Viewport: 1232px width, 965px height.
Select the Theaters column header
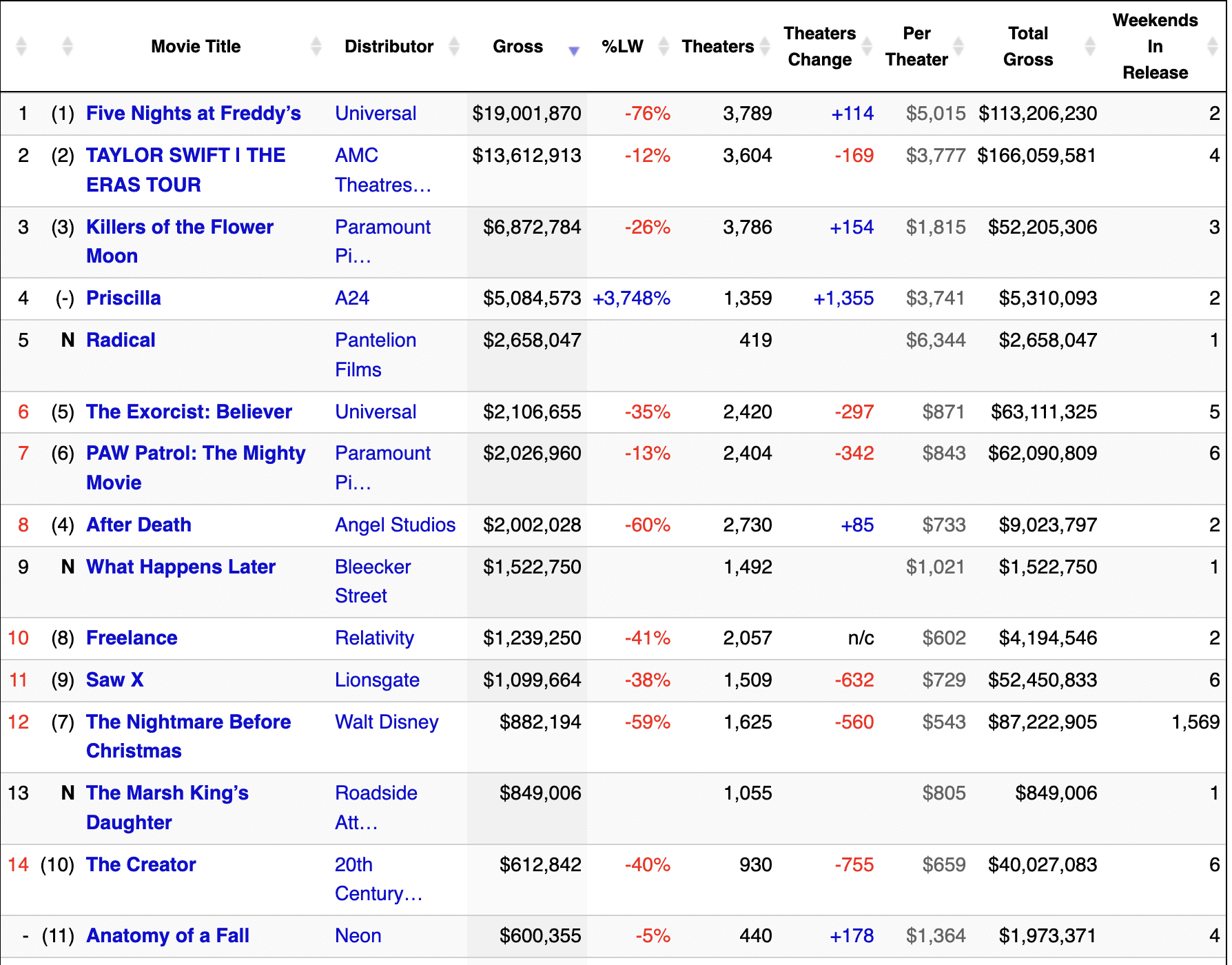(717, 46)
